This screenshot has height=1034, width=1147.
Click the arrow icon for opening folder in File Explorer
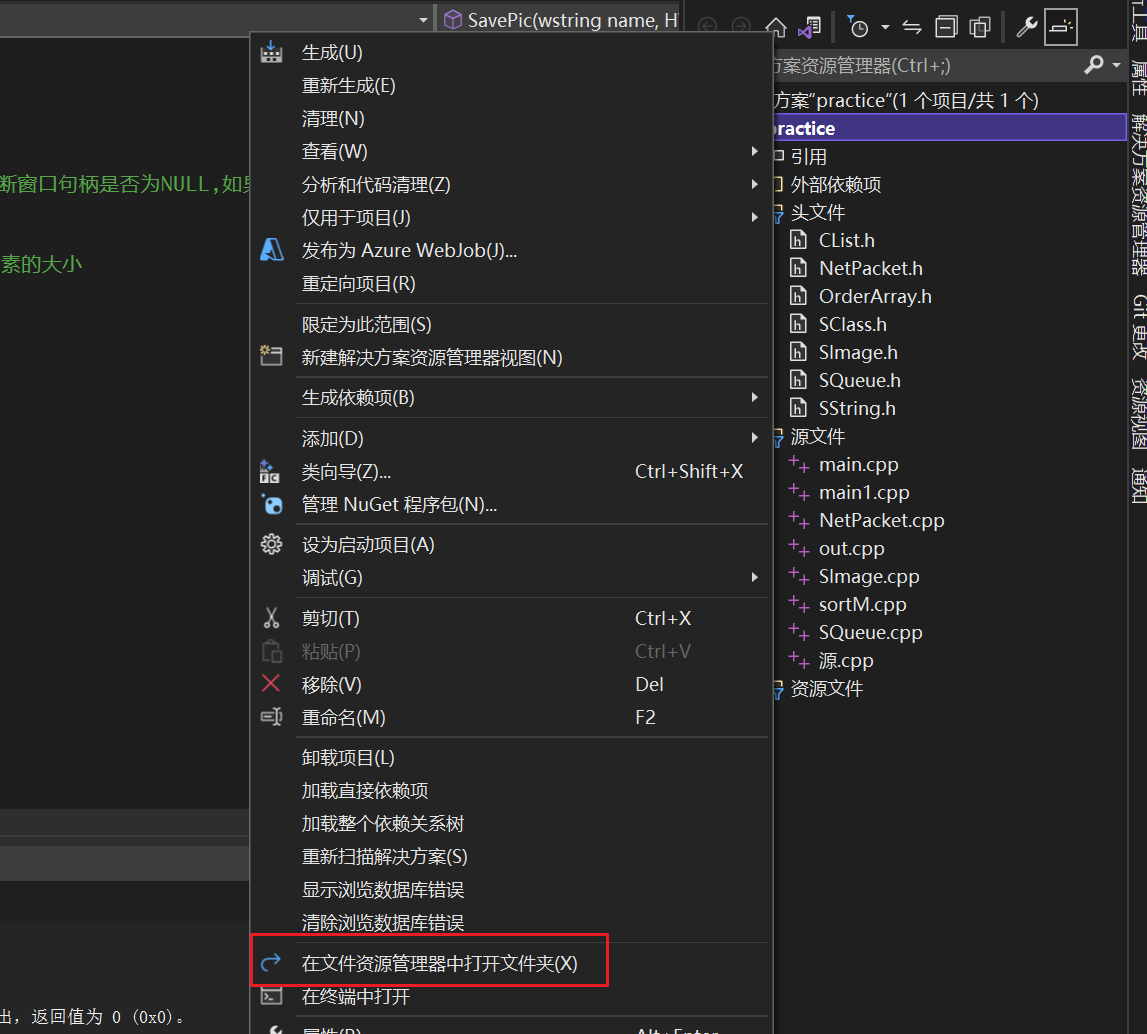(271, 962)
